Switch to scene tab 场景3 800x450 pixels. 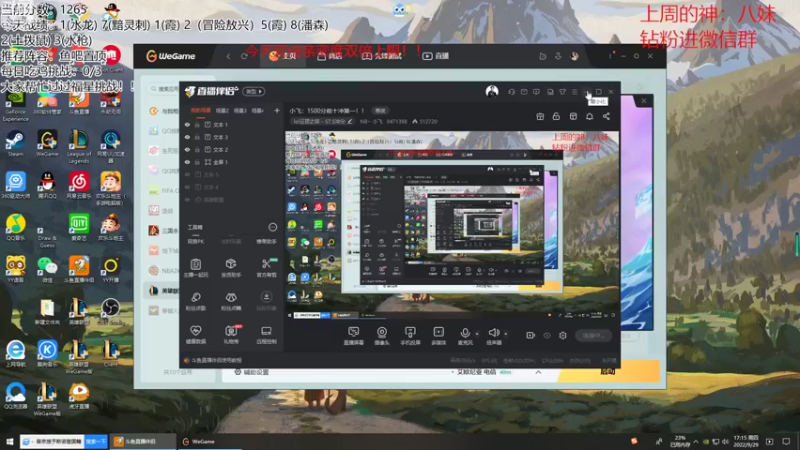pyautogui.click(x=240, y=110)
